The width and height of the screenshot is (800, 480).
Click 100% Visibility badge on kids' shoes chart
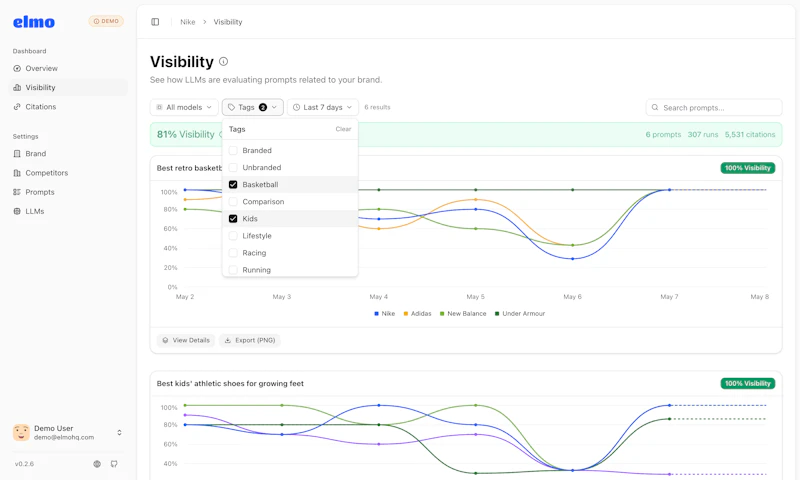[747, 384]
